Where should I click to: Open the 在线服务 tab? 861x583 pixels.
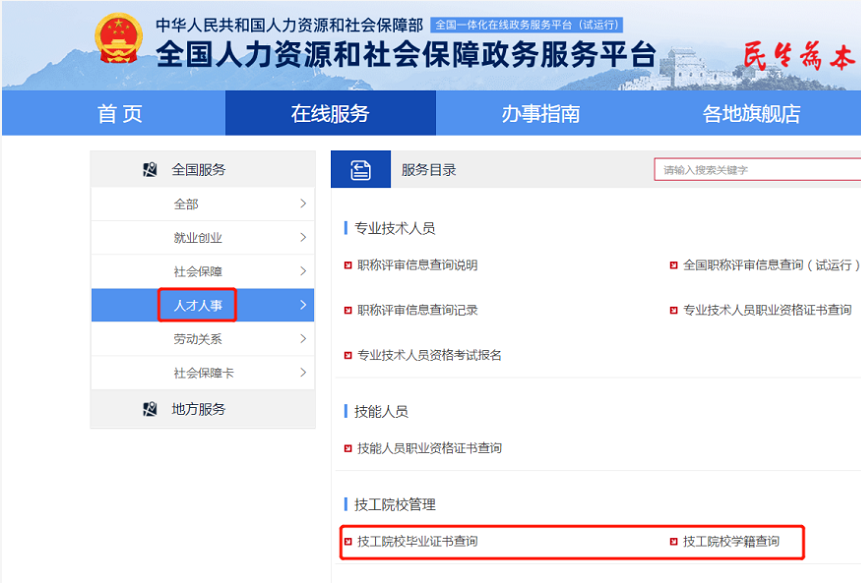click(x=331, y=114)
